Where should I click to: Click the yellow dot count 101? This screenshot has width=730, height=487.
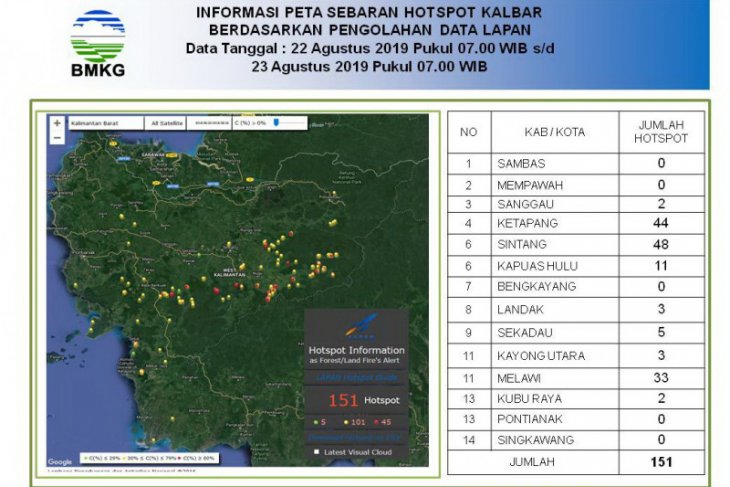point(355,422)
